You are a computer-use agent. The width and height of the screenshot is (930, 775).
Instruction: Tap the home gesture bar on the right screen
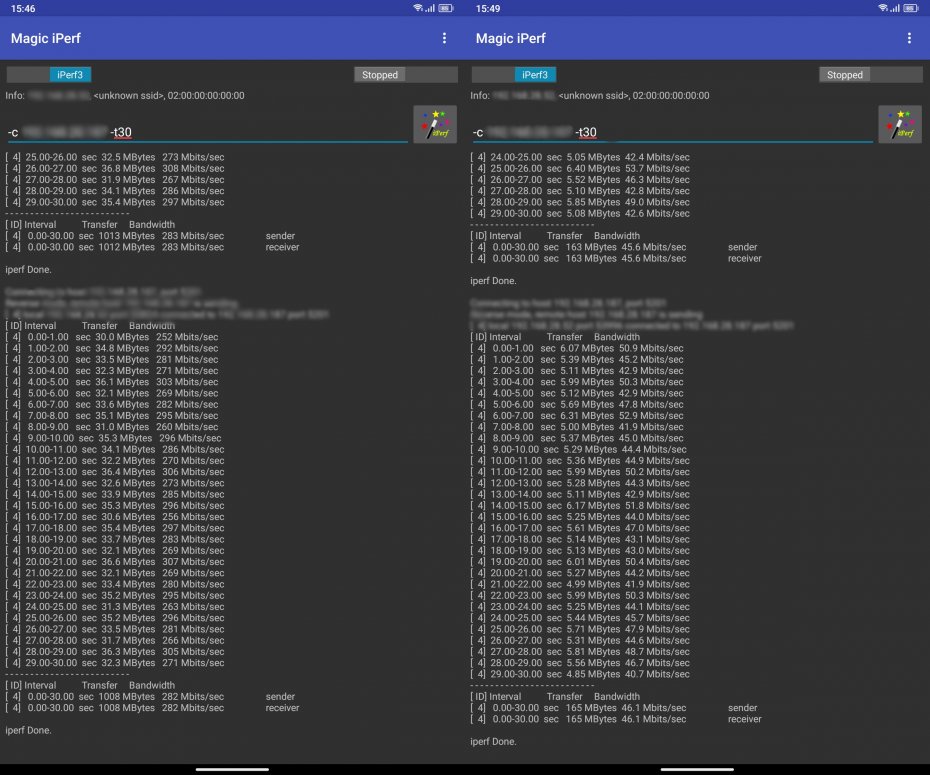(697, 768)
